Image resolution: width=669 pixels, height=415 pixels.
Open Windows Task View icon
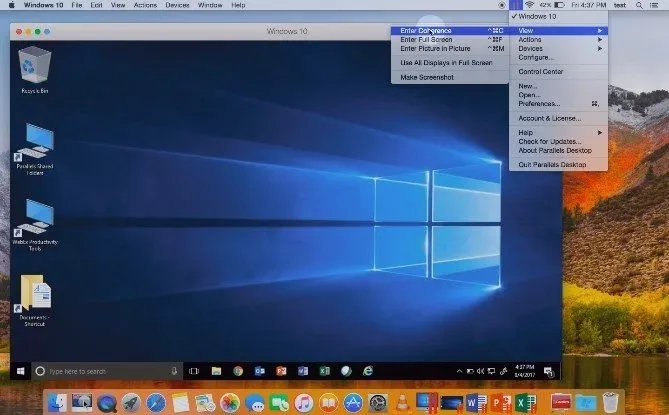tap(194, 371)
